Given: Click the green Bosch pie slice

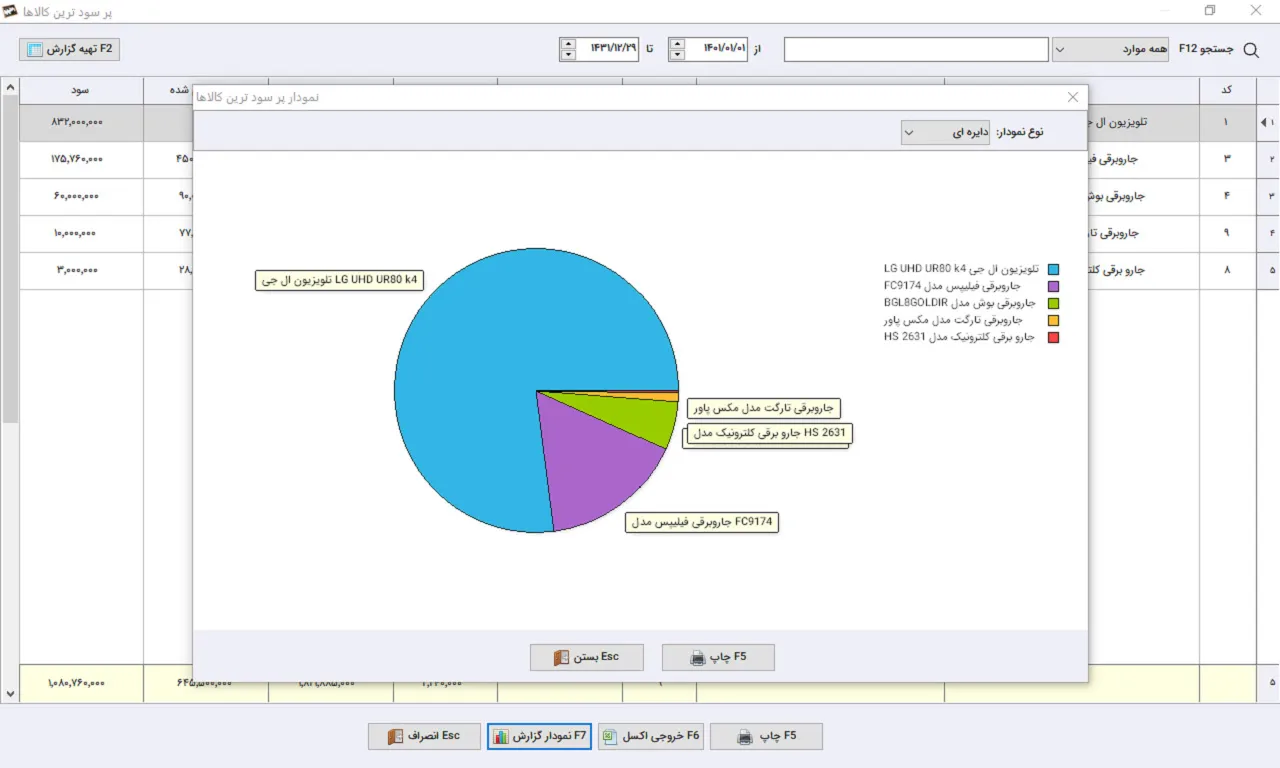Looking at the screenshot, I should [635, 415].
